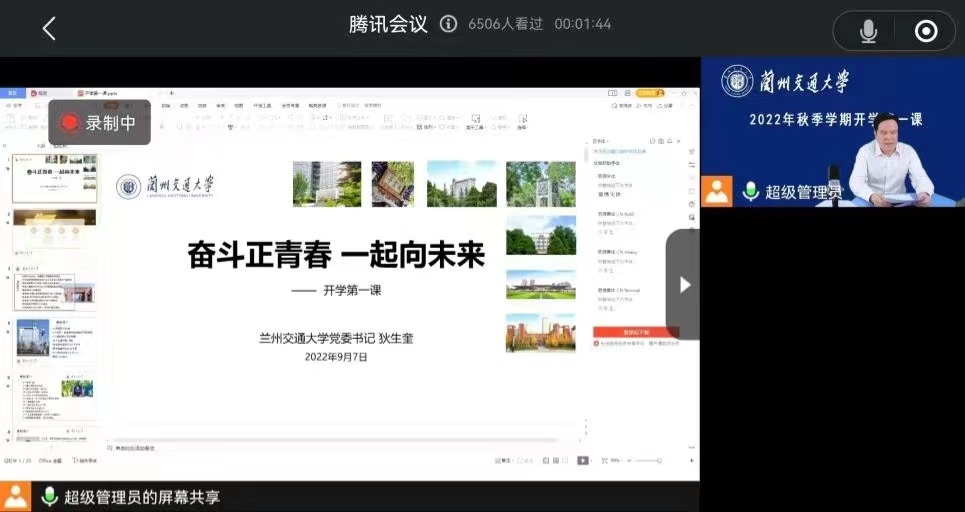This screenshot has width=965, height=512.
Task: Click 超级管理员 avatar icon on the video tile
Action: pyautogui.click(x=717, y=191)
